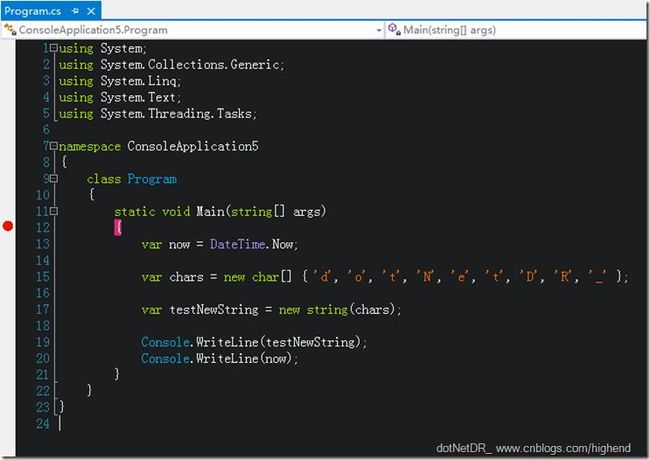Image resolution: width=650 pixels, height=460 pixels.
Task: Click the 'R' character literal on line 15
Action: click(x=565, y=276)
